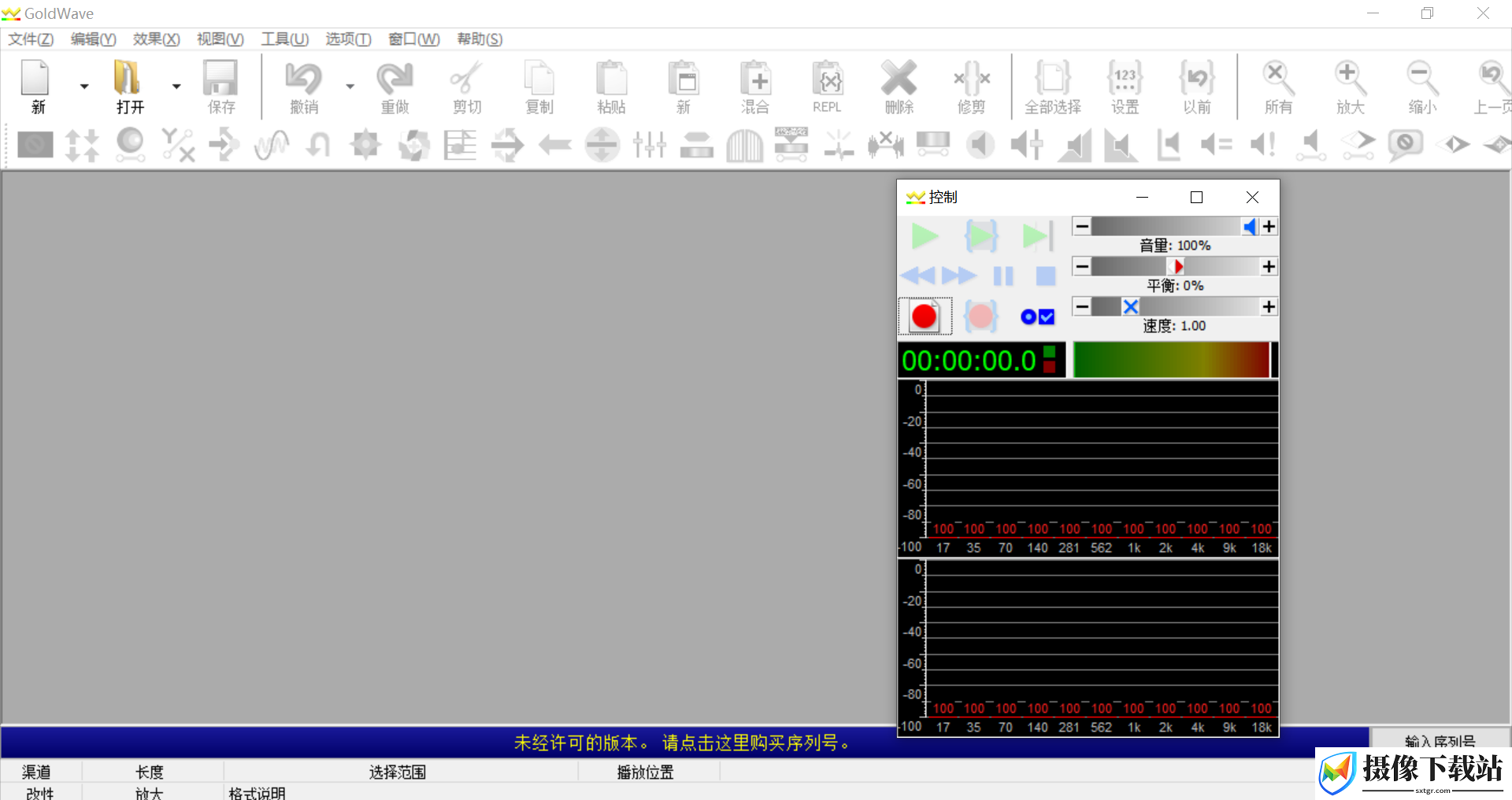The image size is (1512, 800).
Task: Stop playback with the square button
Action: coord(1046,276)
